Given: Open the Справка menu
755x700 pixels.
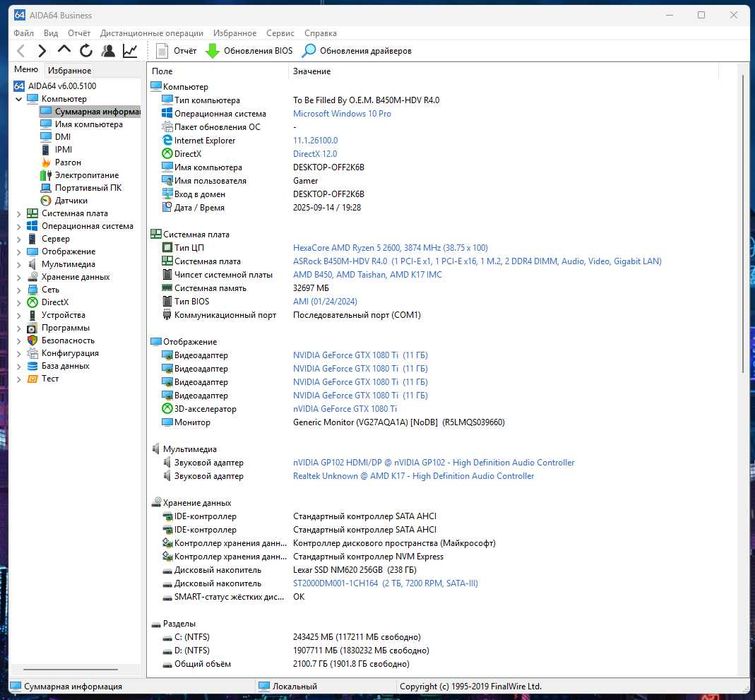Looking at the screenshot, I should [320, 33].
